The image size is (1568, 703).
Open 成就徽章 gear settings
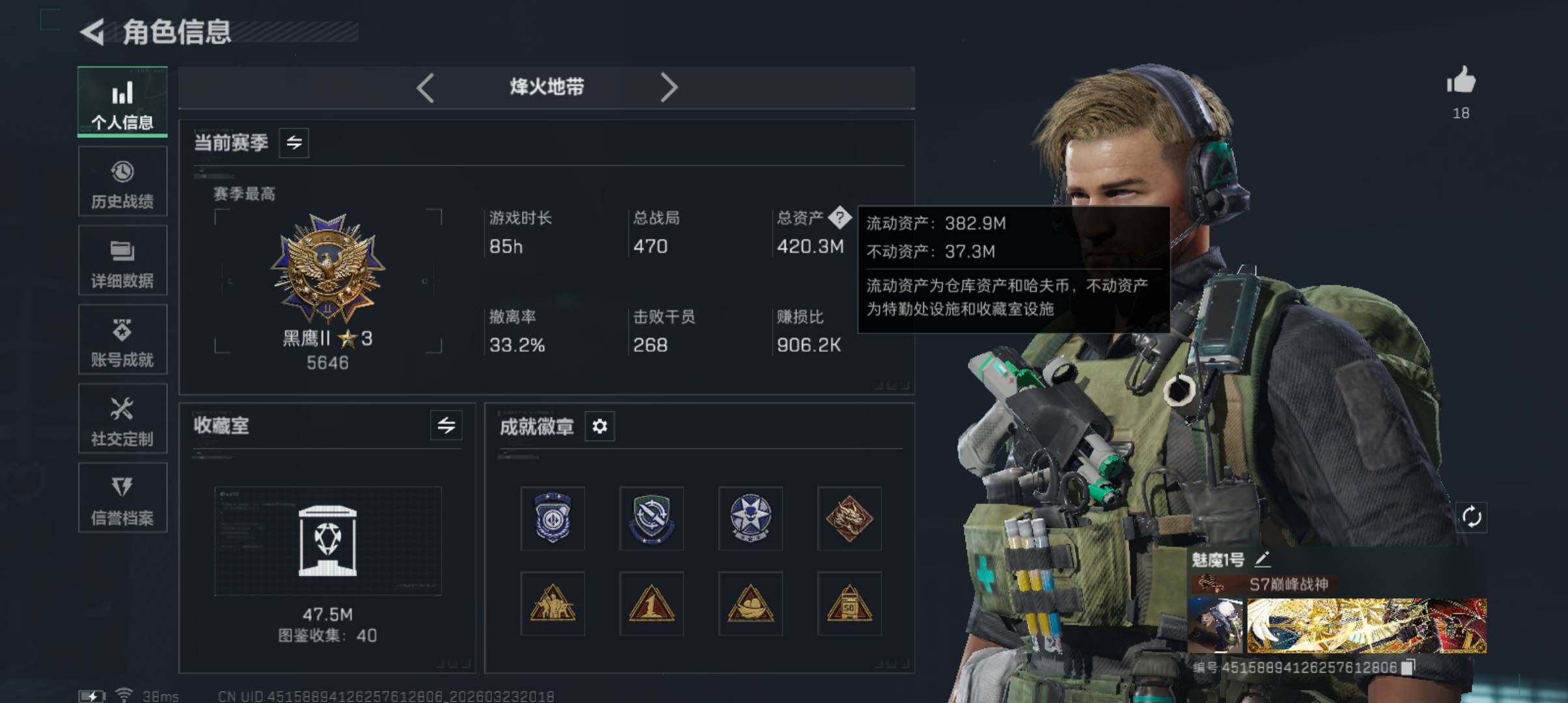pos(600,426)
